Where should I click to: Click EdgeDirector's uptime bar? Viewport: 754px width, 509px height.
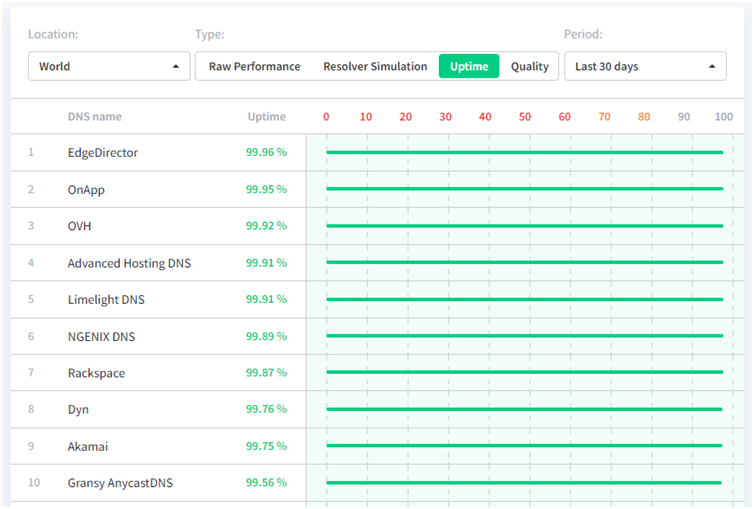pyautogui.click(x=525, y=152)
